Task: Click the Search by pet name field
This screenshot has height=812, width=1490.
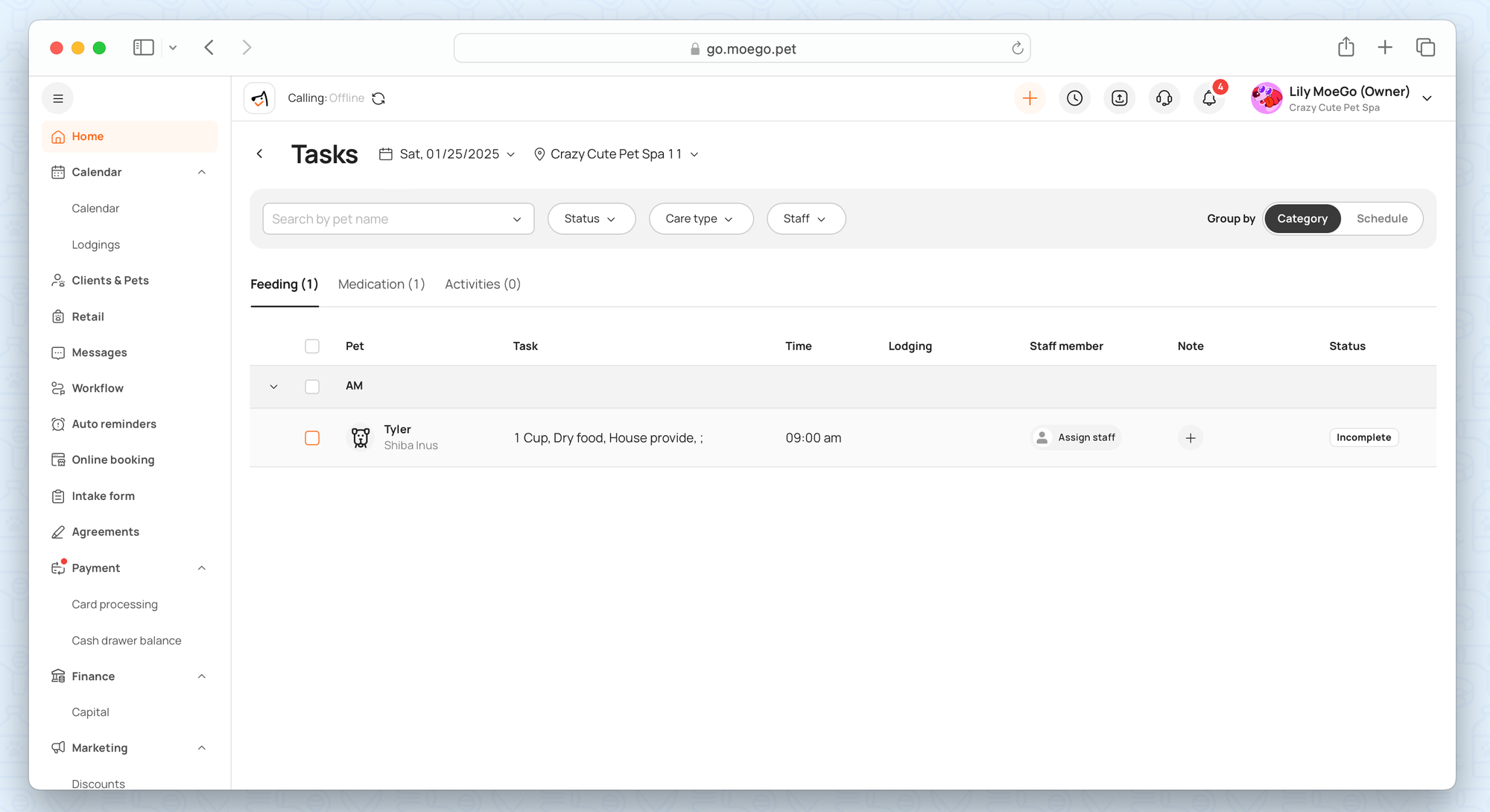Action: click(387, 219)
